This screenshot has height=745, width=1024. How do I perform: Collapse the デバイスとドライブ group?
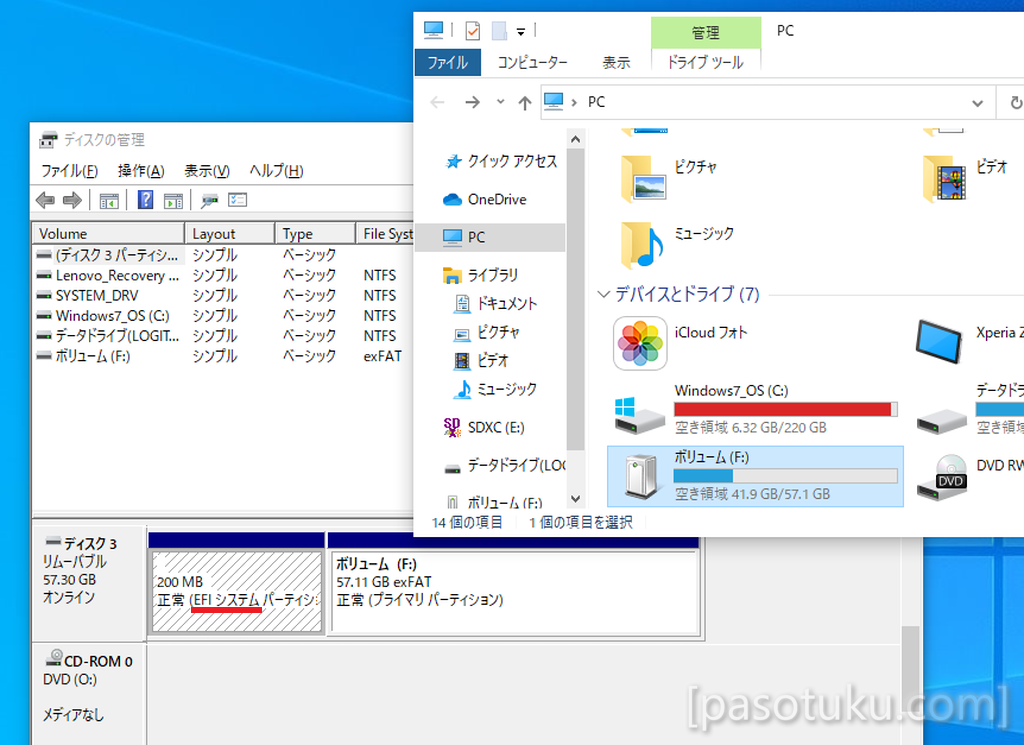[603, 294]
